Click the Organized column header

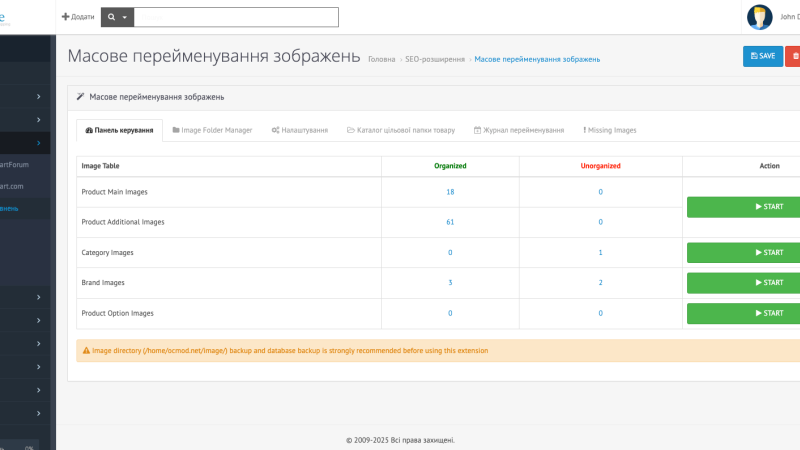[450, 166]
